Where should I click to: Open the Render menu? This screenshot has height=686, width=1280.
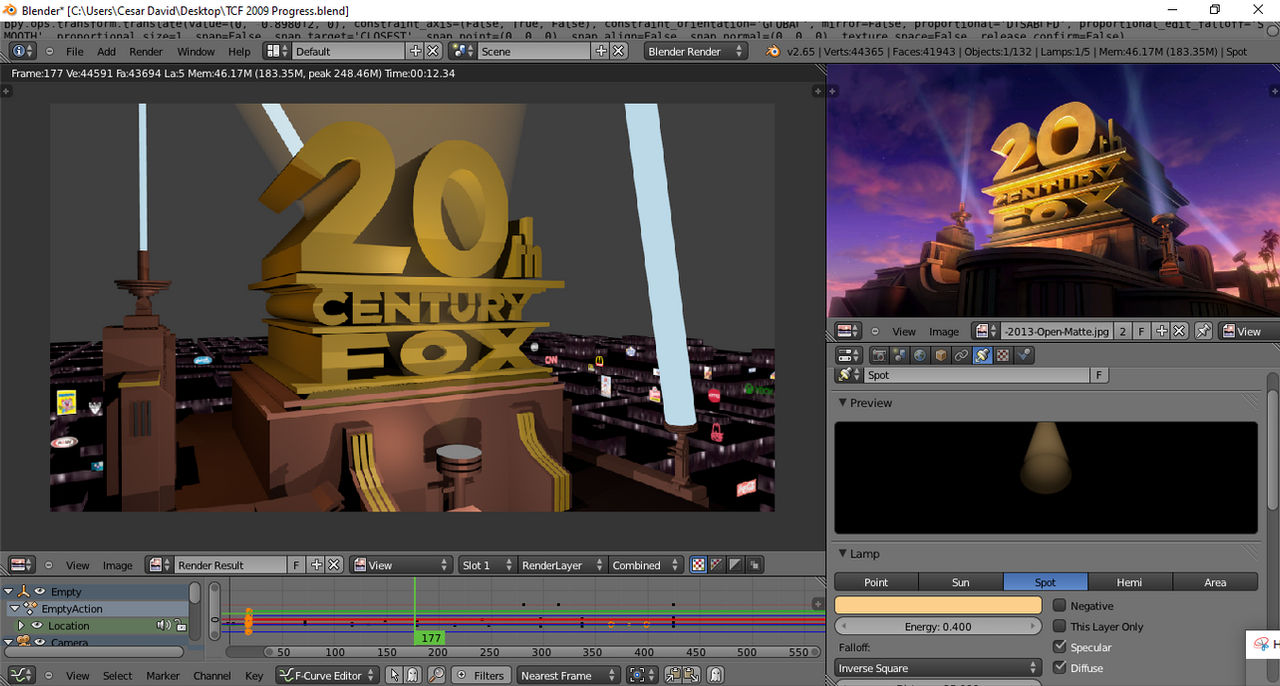tap(146, 51)
